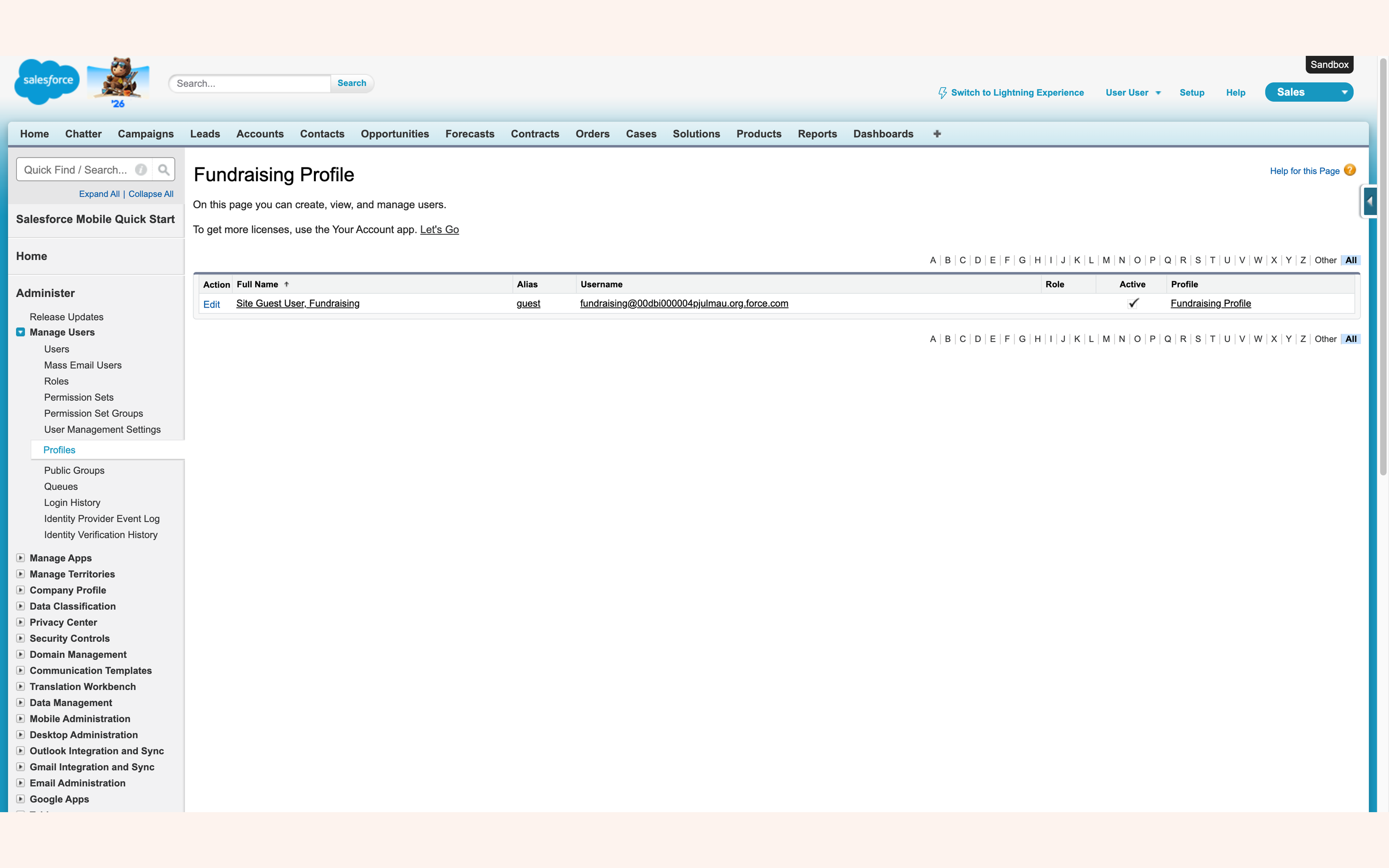Viewport: 1389px width, 868px height.
Task: Open the User User account dropdown
Action: [x=1133, y=93]
